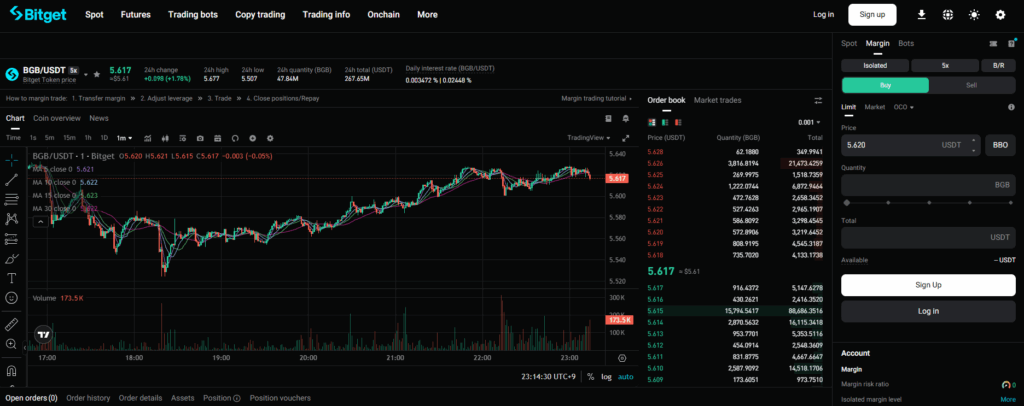1024x406 pixels.
Task: Take a chart snapshot with camera icon
Action: tap(200, 138)
